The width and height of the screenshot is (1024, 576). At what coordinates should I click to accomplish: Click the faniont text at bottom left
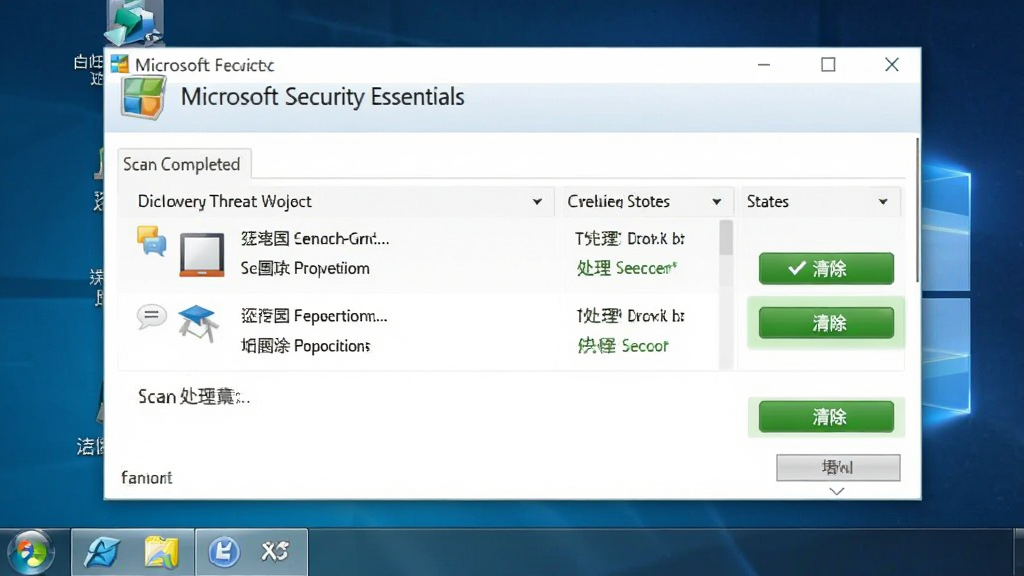(147, 478)
